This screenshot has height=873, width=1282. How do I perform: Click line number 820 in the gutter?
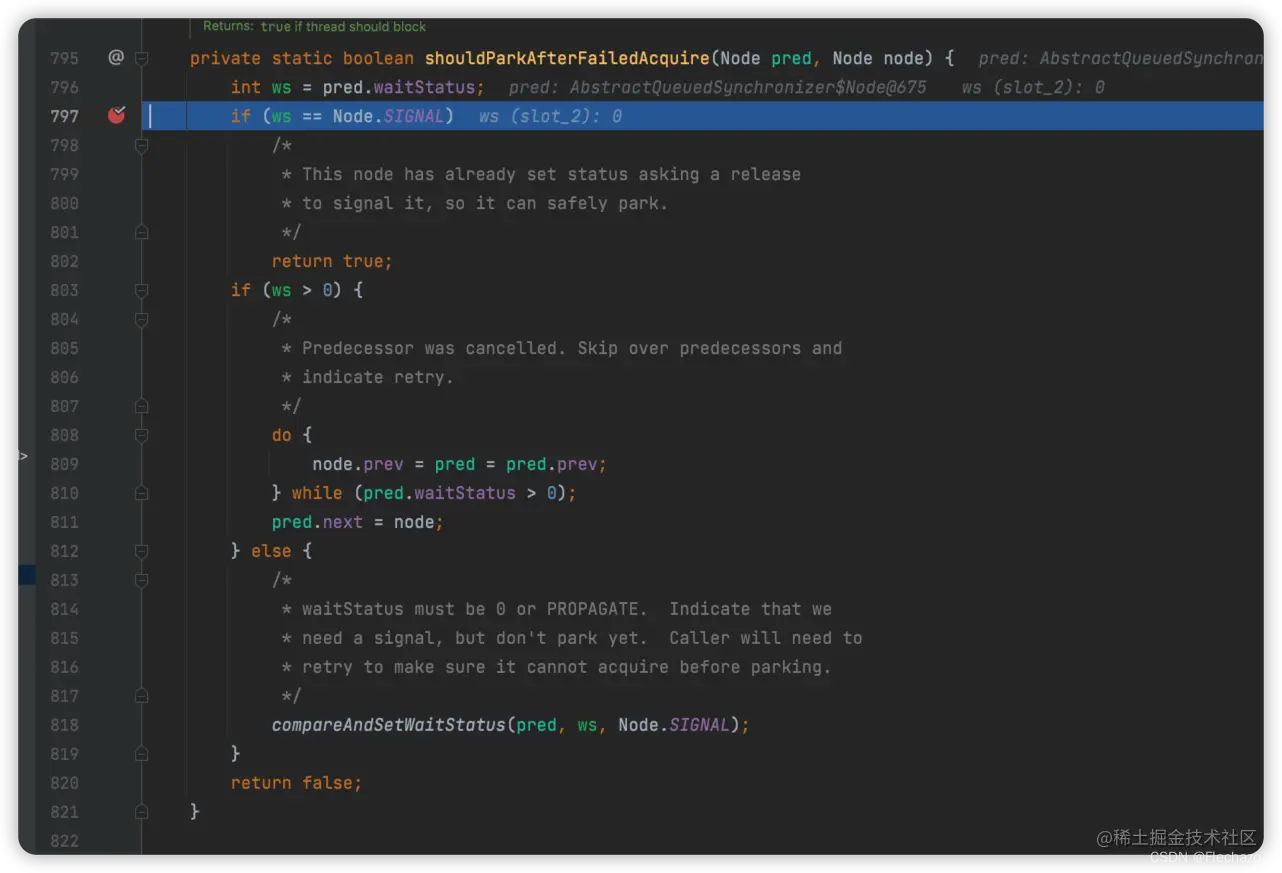[64, 783]
